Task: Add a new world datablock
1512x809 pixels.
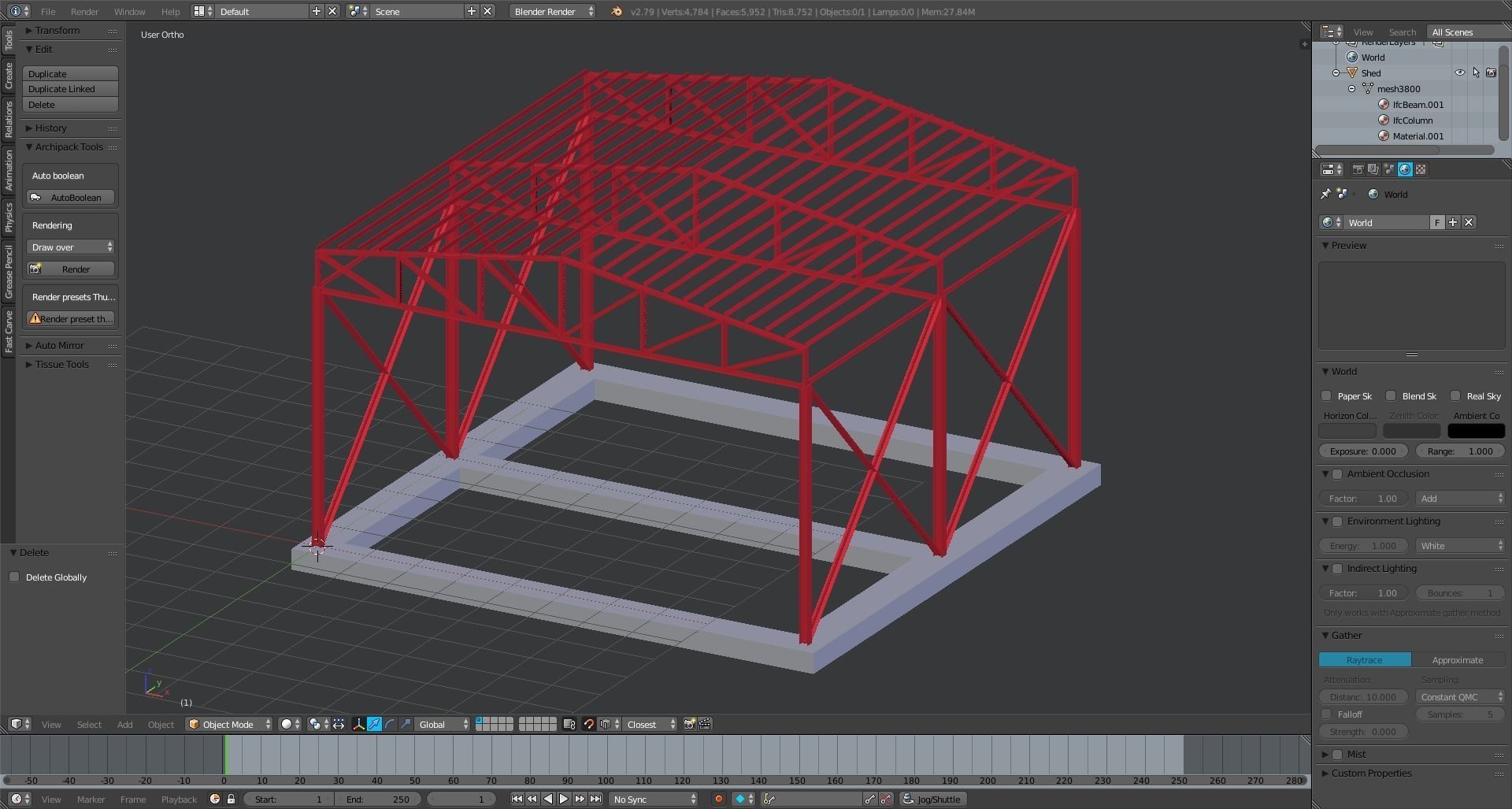Action: click(1453, 222)
